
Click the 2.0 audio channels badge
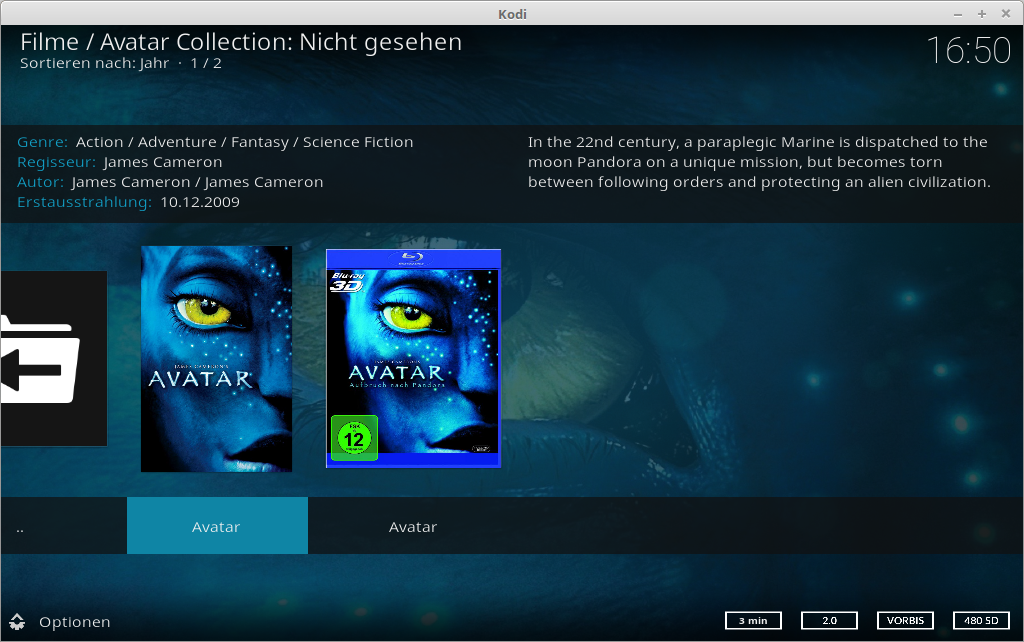(829, 620)
